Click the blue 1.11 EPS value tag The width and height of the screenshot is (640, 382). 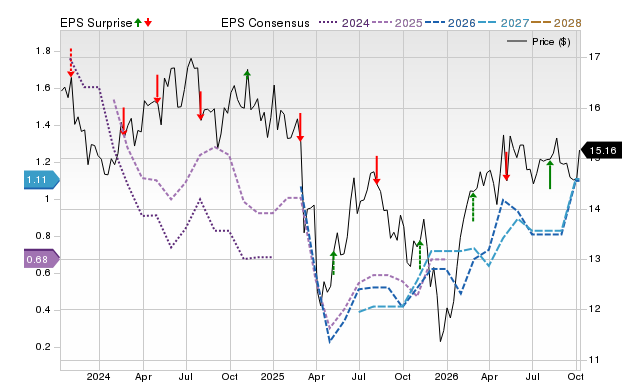coord(42,180)
